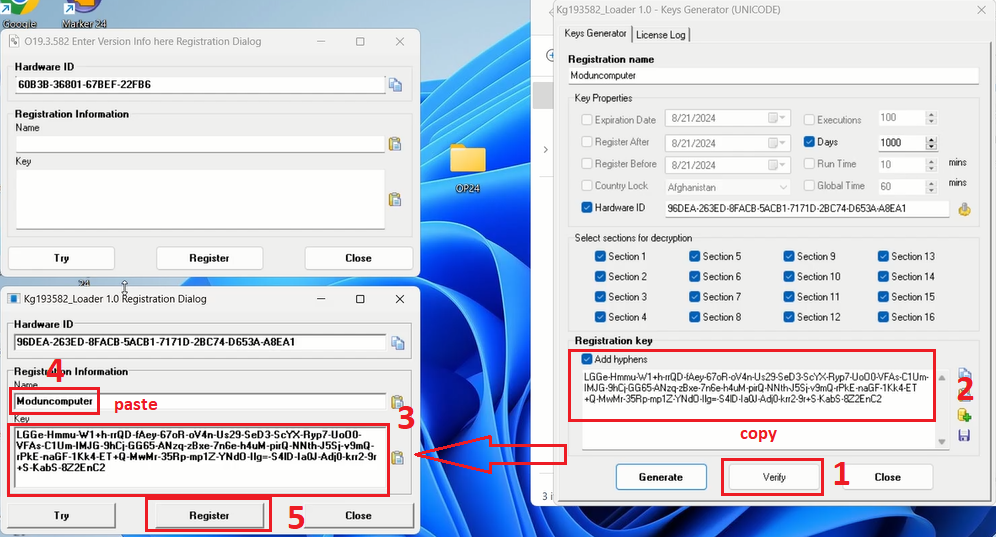996x537 pixels.
Task: Open the Country Lock dropdown showing Afghanistan
Action: tap(784, 187)
